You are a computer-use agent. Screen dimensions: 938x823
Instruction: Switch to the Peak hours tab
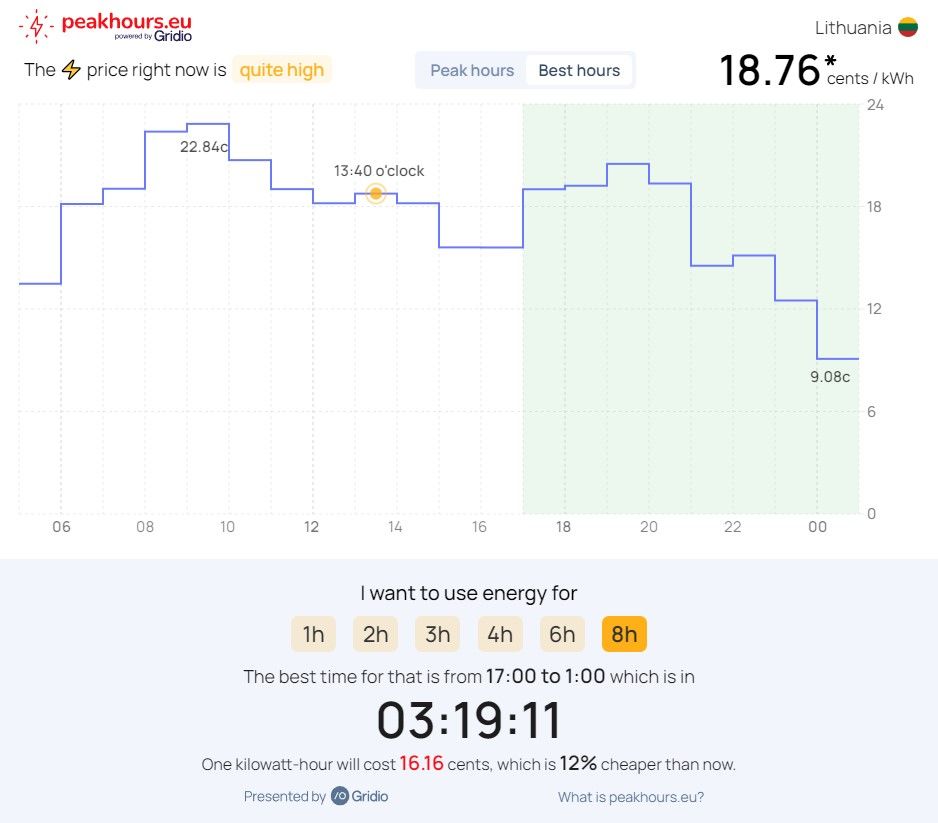472,70
